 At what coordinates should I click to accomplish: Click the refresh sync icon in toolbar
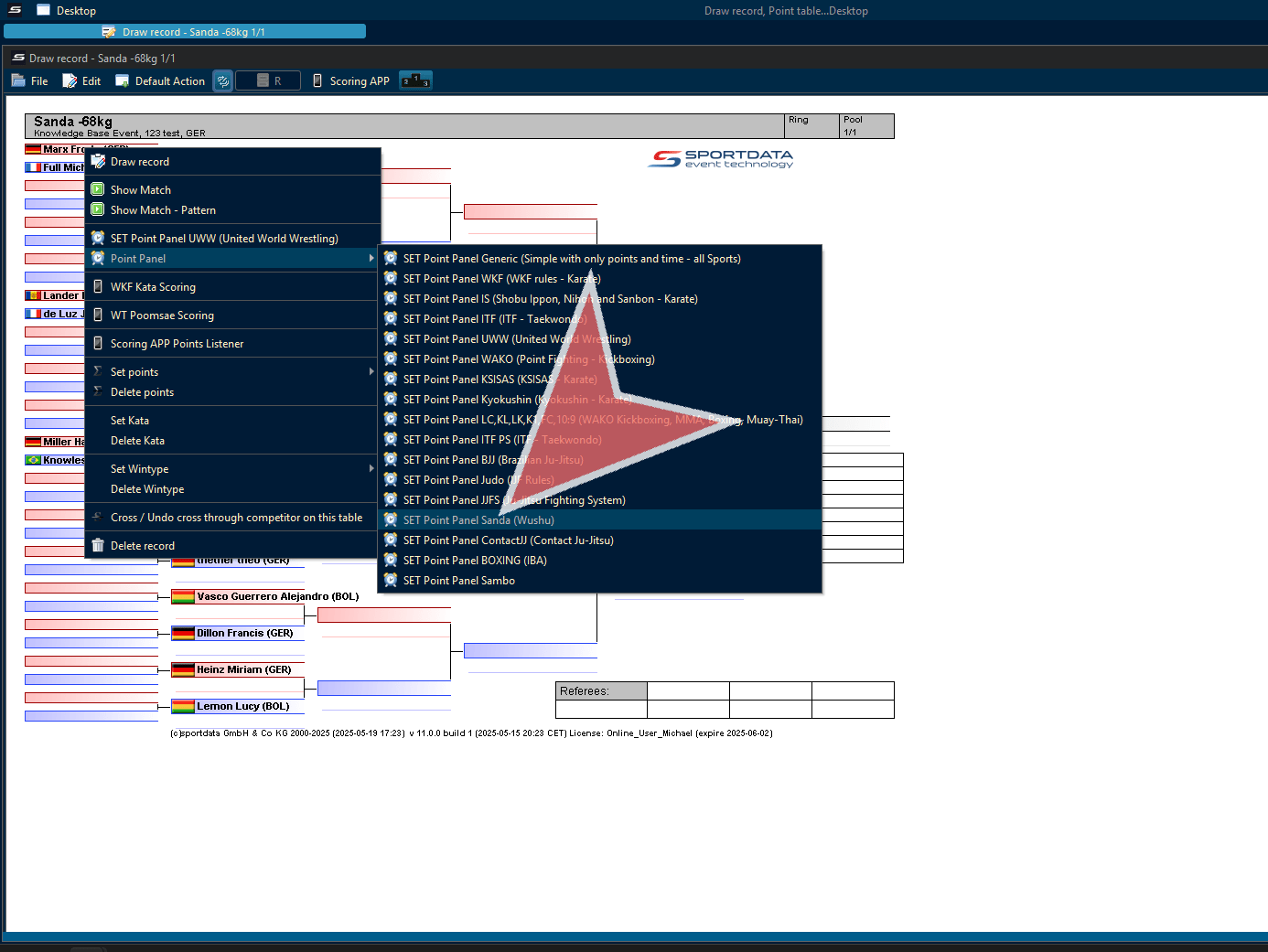(223, 81)
